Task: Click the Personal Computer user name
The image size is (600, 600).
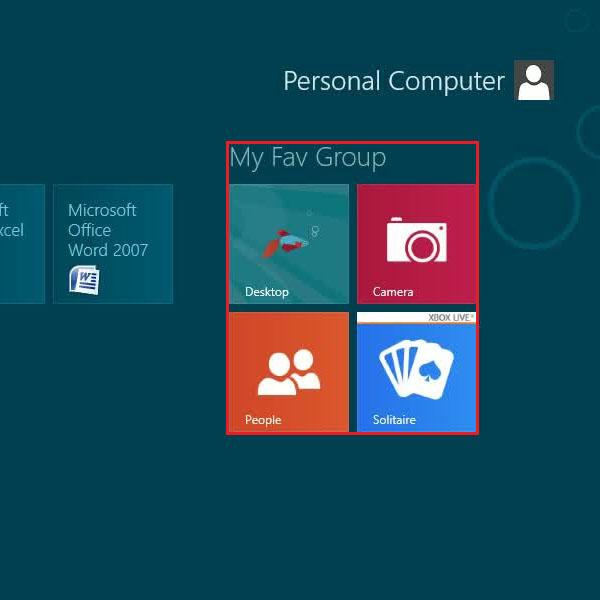Action: [x=394, y=81]
